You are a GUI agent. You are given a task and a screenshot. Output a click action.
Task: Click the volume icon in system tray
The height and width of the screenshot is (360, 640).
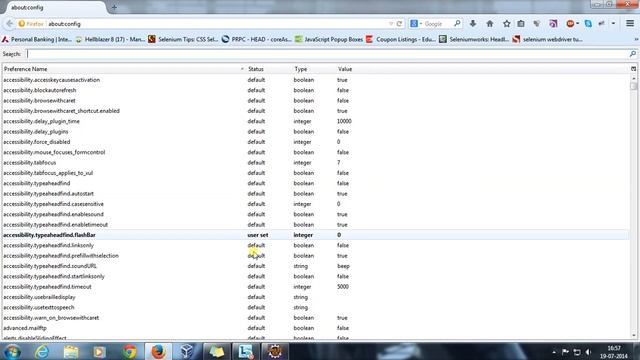pos(588,352)
